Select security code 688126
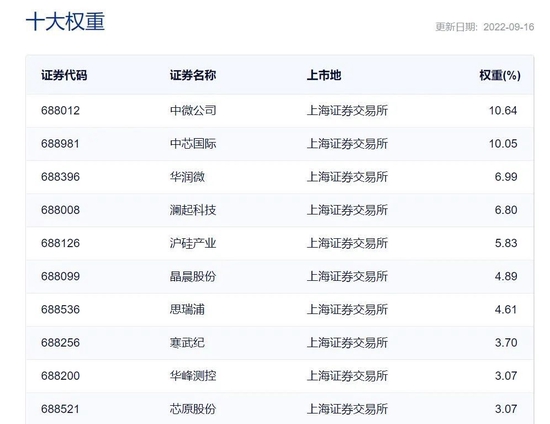Image resolution: width=550 pixels, height=424 pixels. click(60, 243)
